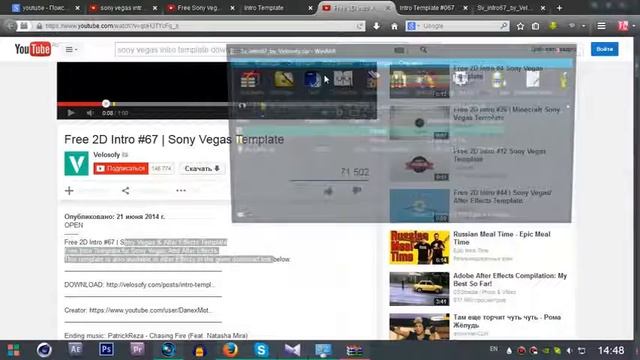640x360 pixels.
Task: Click the WinRAR Add toolbar icon
Action: [x=250, y=81]
